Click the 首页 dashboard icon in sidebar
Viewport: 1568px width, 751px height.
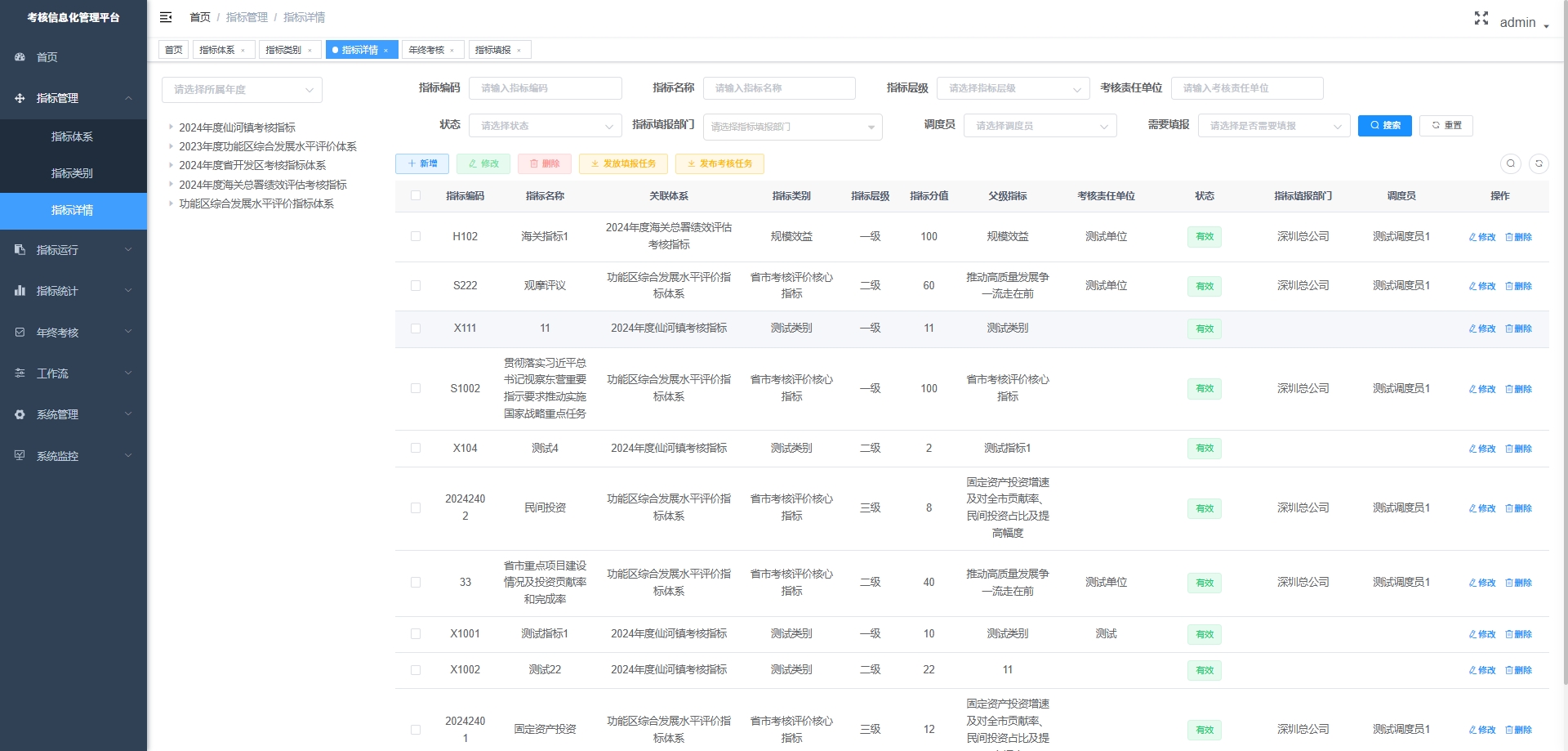(20, 57)
